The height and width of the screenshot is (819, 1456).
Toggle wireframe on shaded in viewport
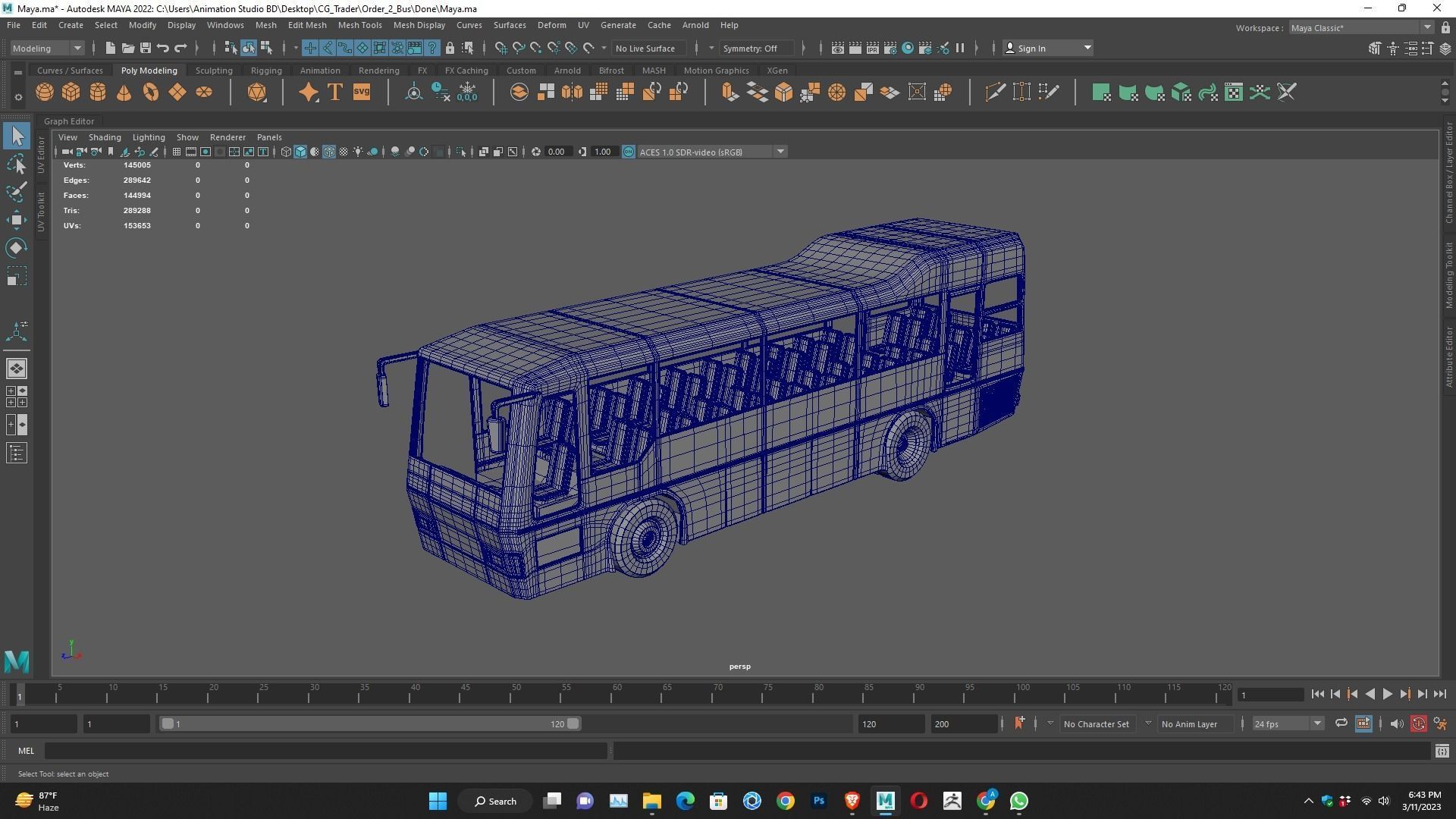click(x=329, y=152)
